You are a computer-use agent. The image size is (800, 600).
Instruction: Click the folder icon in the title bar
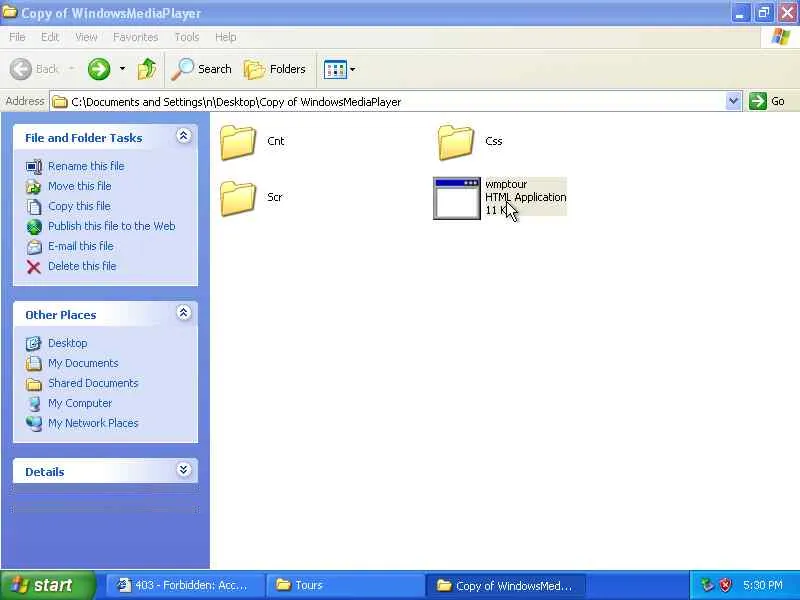tap(10, 12)
